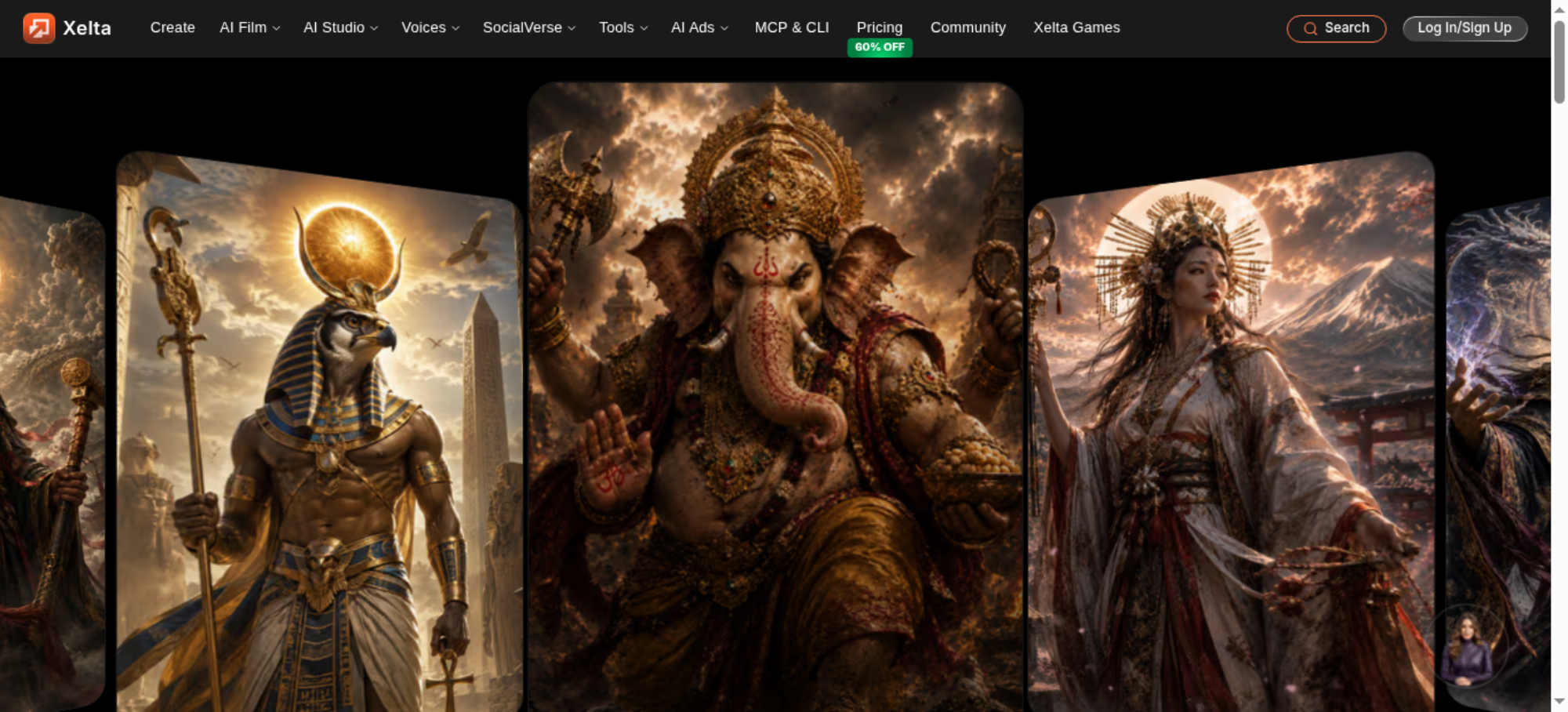This screenshot has width=1568, height=712.
Task: Expand the AI Film dropdown chevron
Action: pyautogui.click(x=276, y=28)
